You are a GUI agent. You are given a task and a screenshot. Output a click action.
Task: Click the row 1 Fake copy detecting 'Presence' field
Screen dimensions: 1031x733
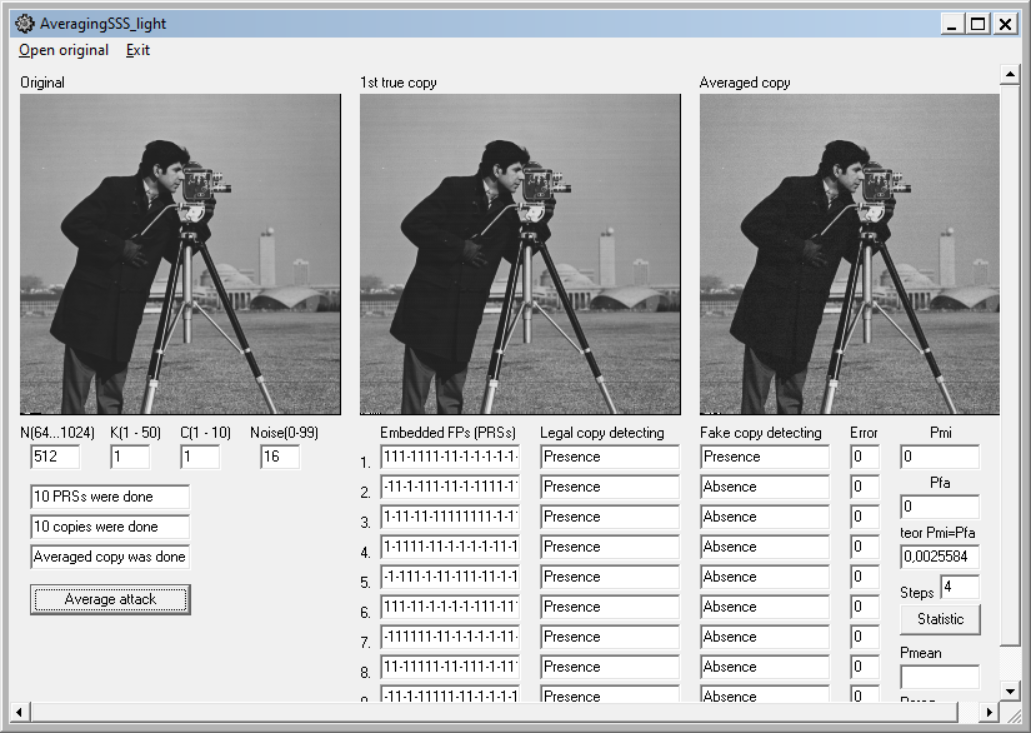coord(765,457)
